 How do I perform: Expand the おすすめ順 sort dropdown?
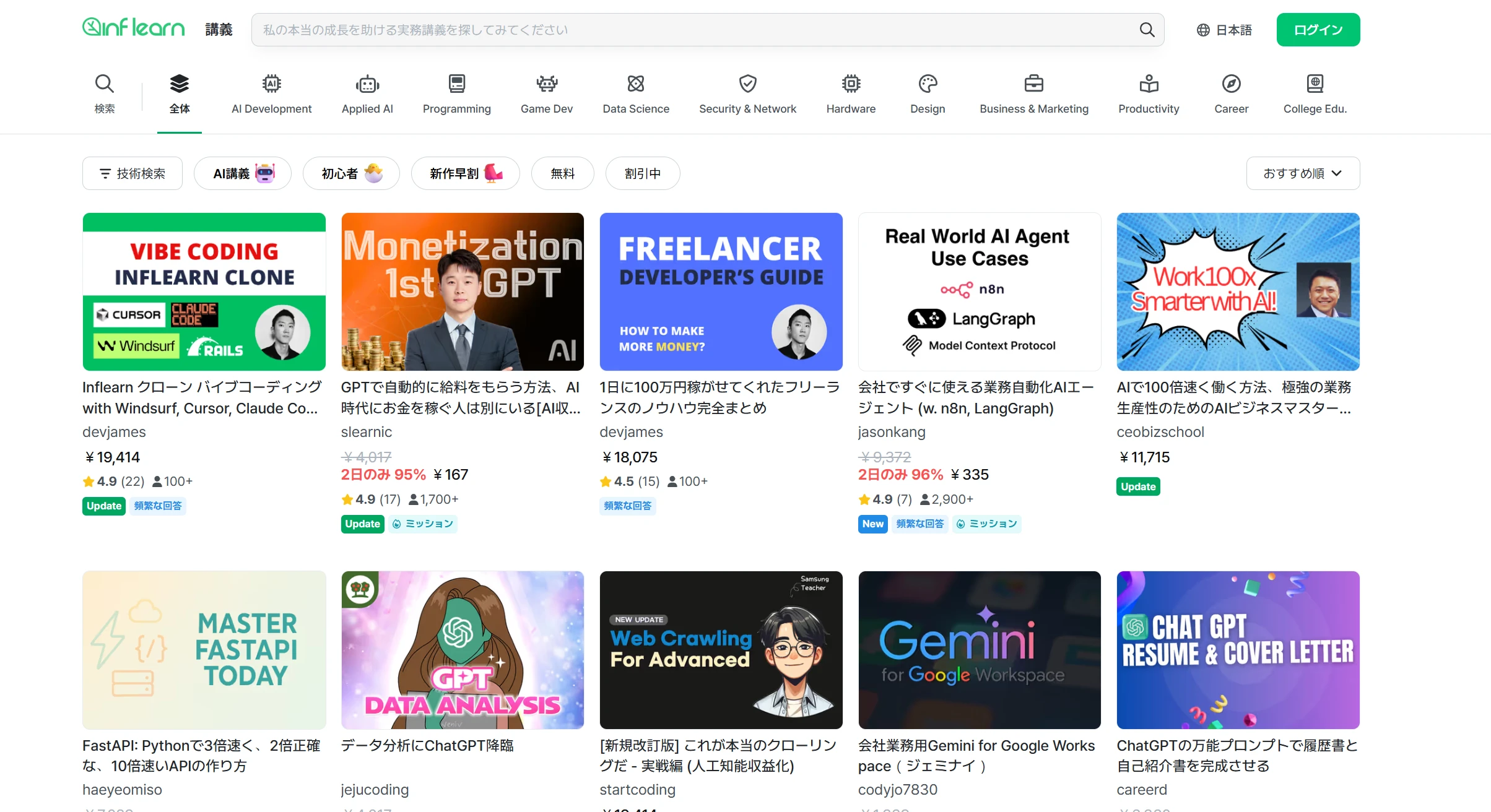coord(1302,173)
